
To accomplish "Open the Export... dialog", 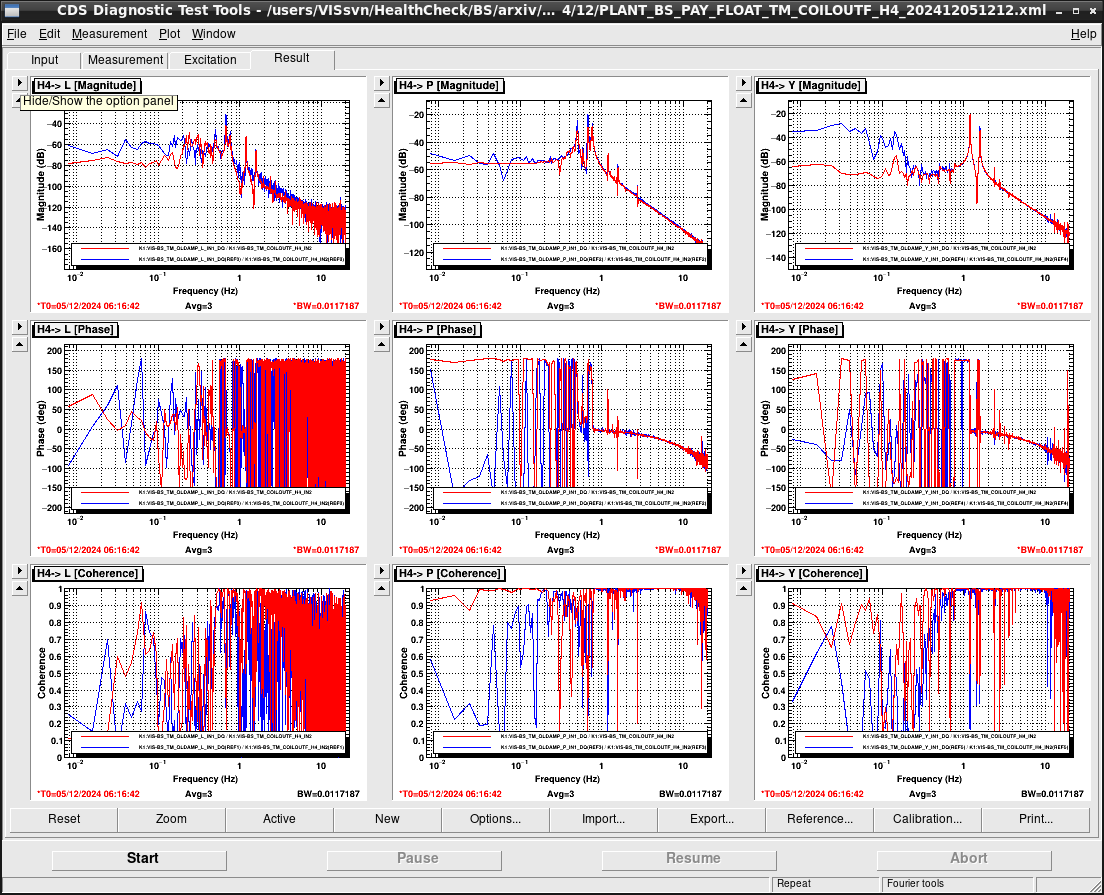I will (x=711, y=819).
